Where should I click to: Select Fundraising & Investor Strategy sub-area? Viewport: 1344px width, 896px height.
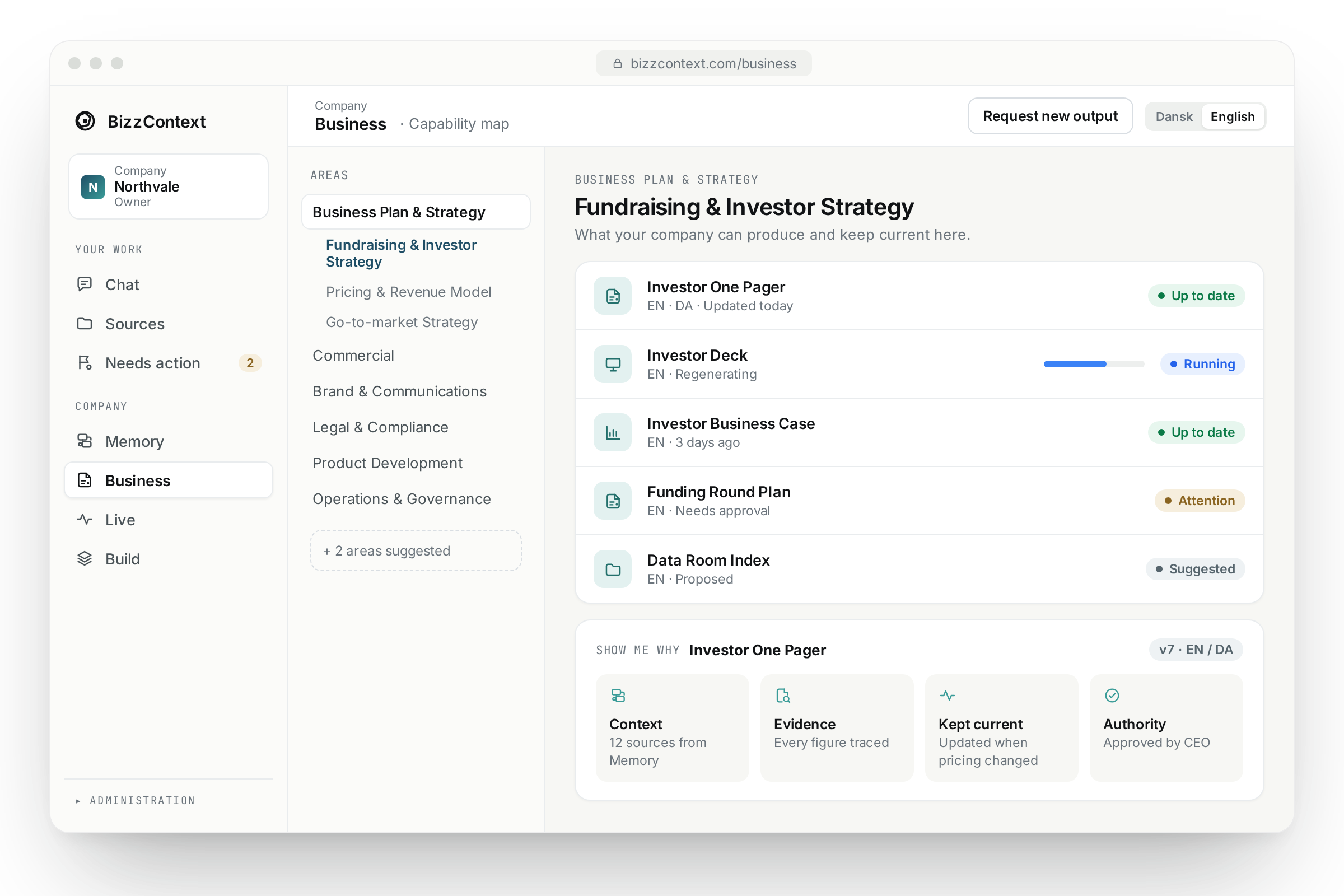tap(401, 253)
